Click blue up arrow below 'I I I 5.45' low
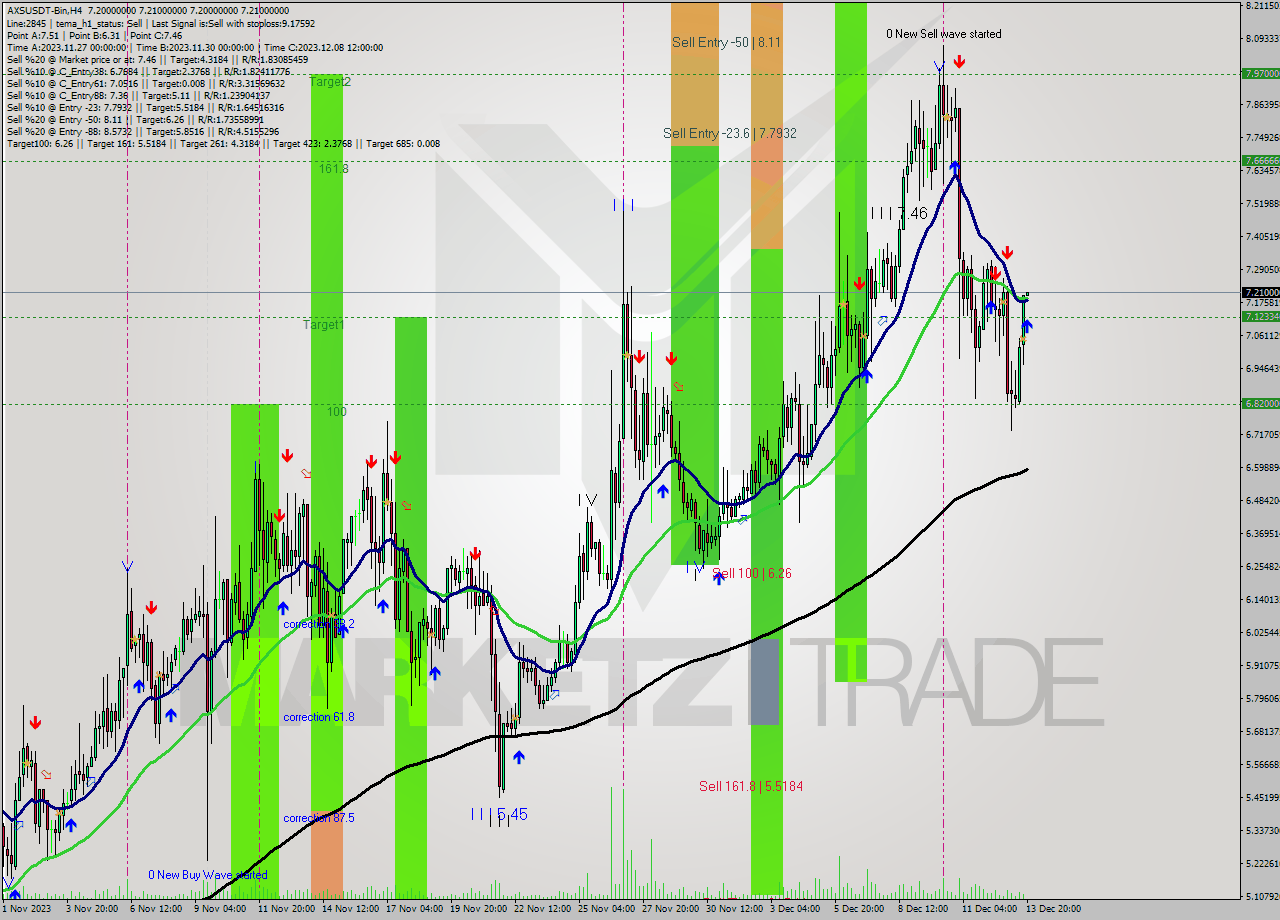Image resolution: width=1280 pixels, height=920 pixels. tap(518, 757)
